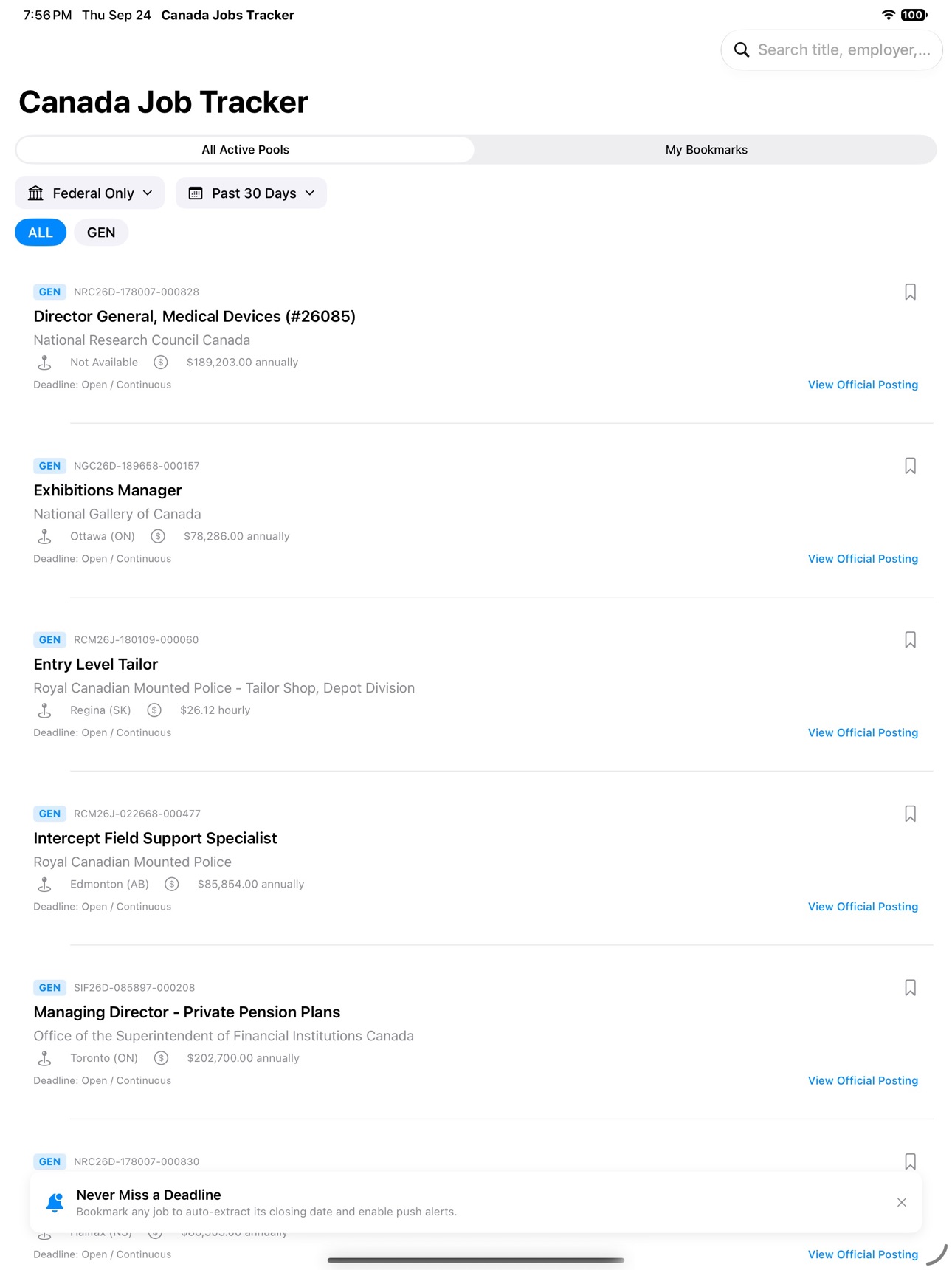Click job reference NGC26D-189658-000157

[x=137, y=466]
